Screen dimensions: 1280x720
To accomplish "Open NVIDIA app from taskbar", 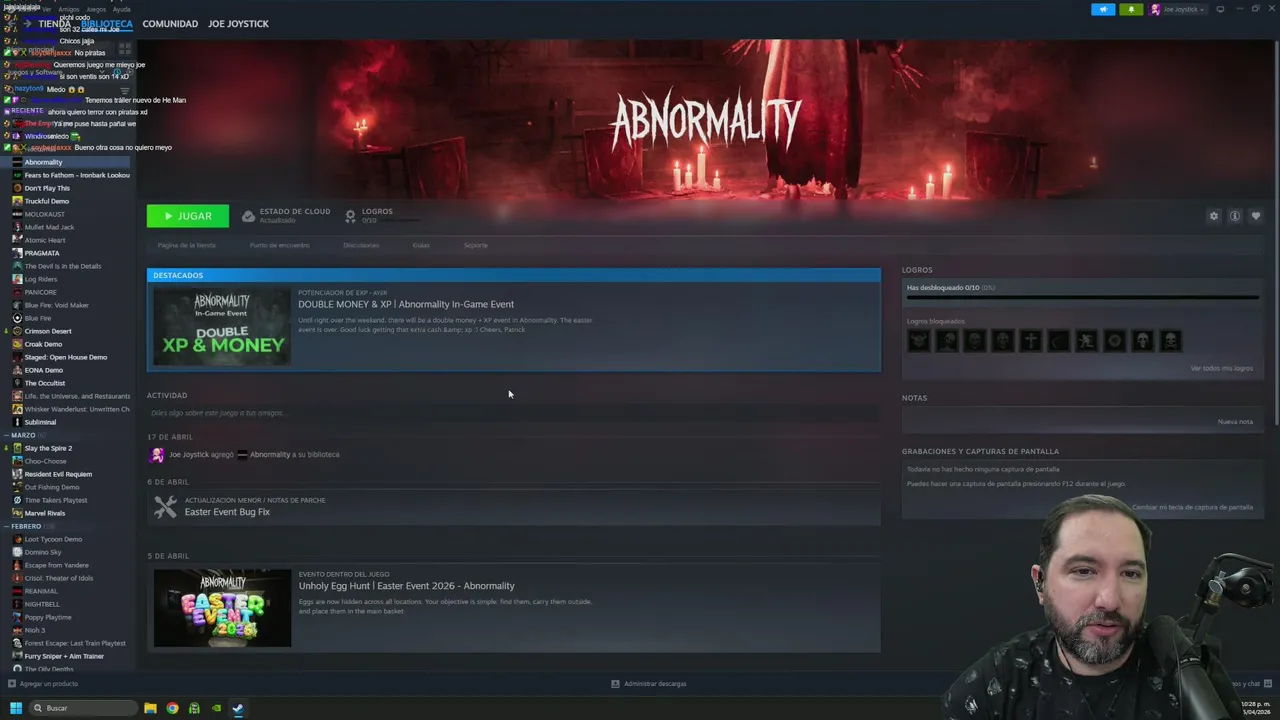I will pyautogui.click(x=216, y=708).
